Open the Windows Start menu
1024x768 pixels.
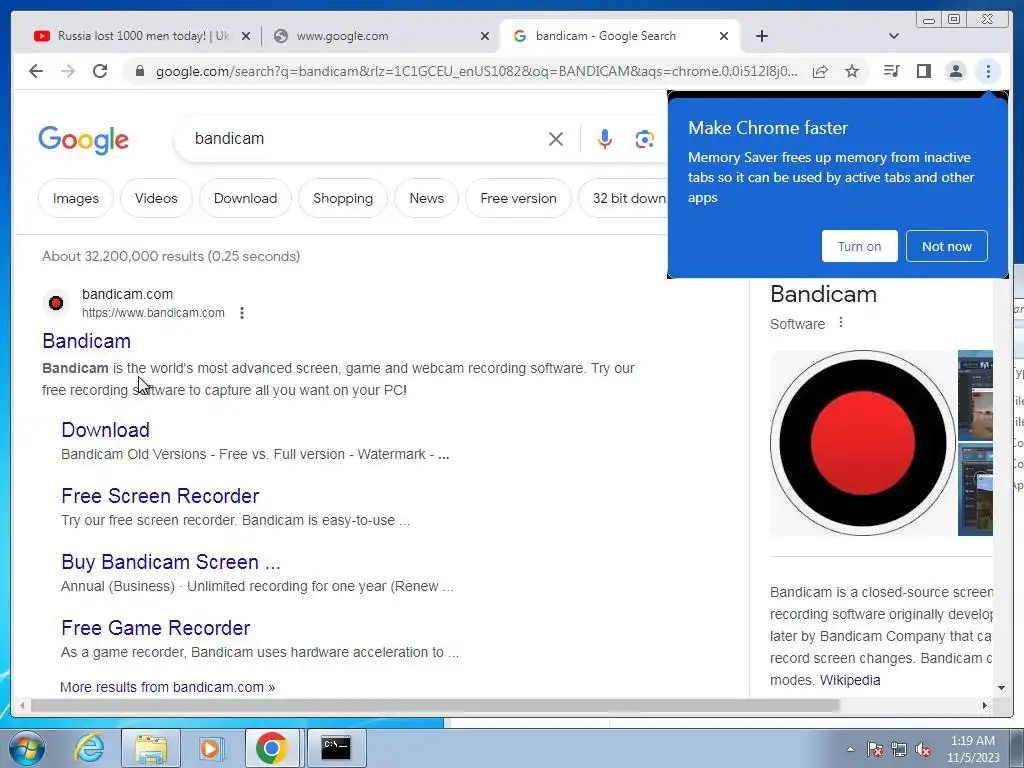[x=26, y=748]
